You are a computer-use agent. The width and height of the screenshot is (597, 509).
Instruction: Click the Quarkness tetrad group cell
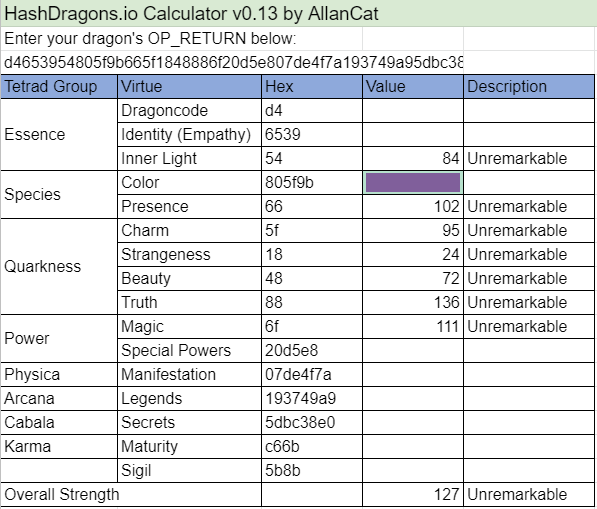pos(59,266)
